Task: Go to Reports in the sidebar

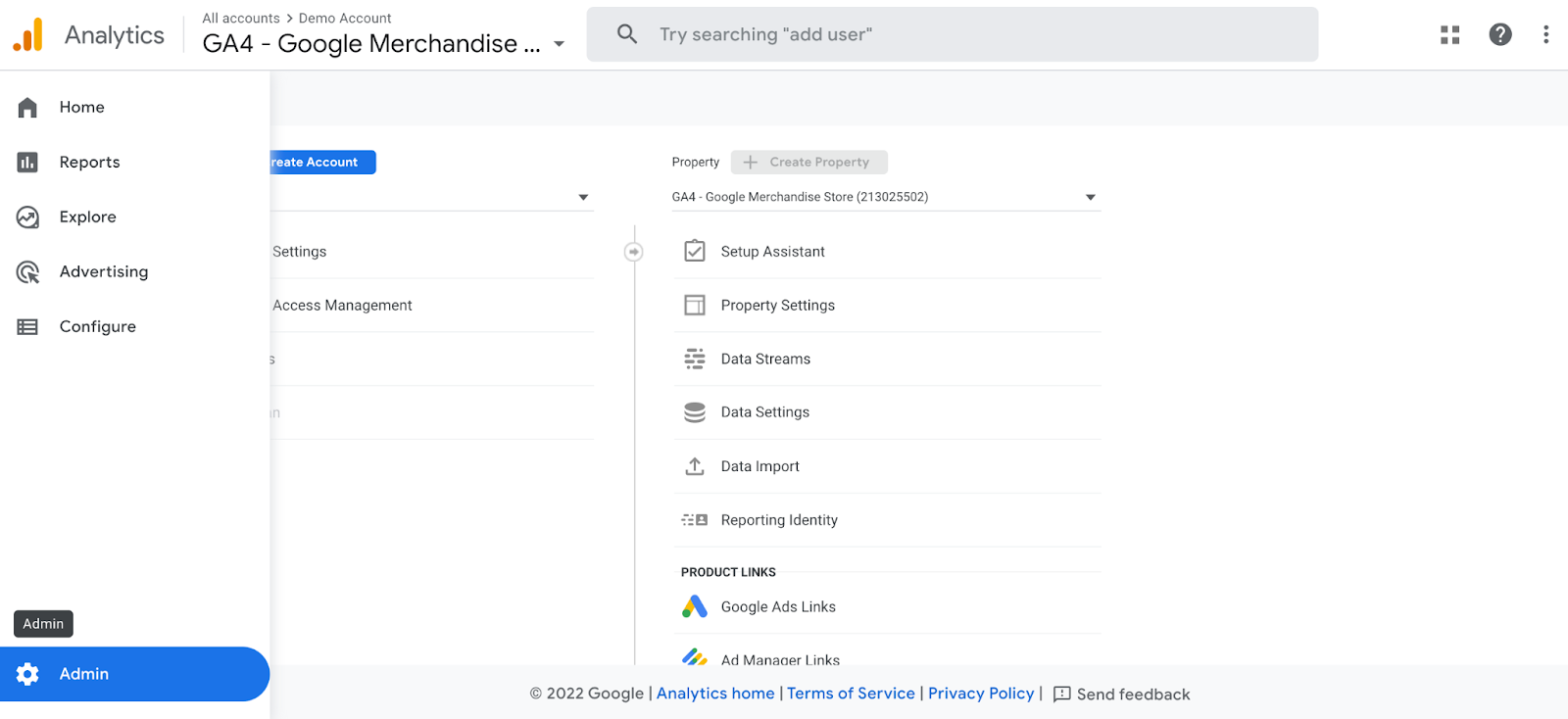Action: (89, 163)
